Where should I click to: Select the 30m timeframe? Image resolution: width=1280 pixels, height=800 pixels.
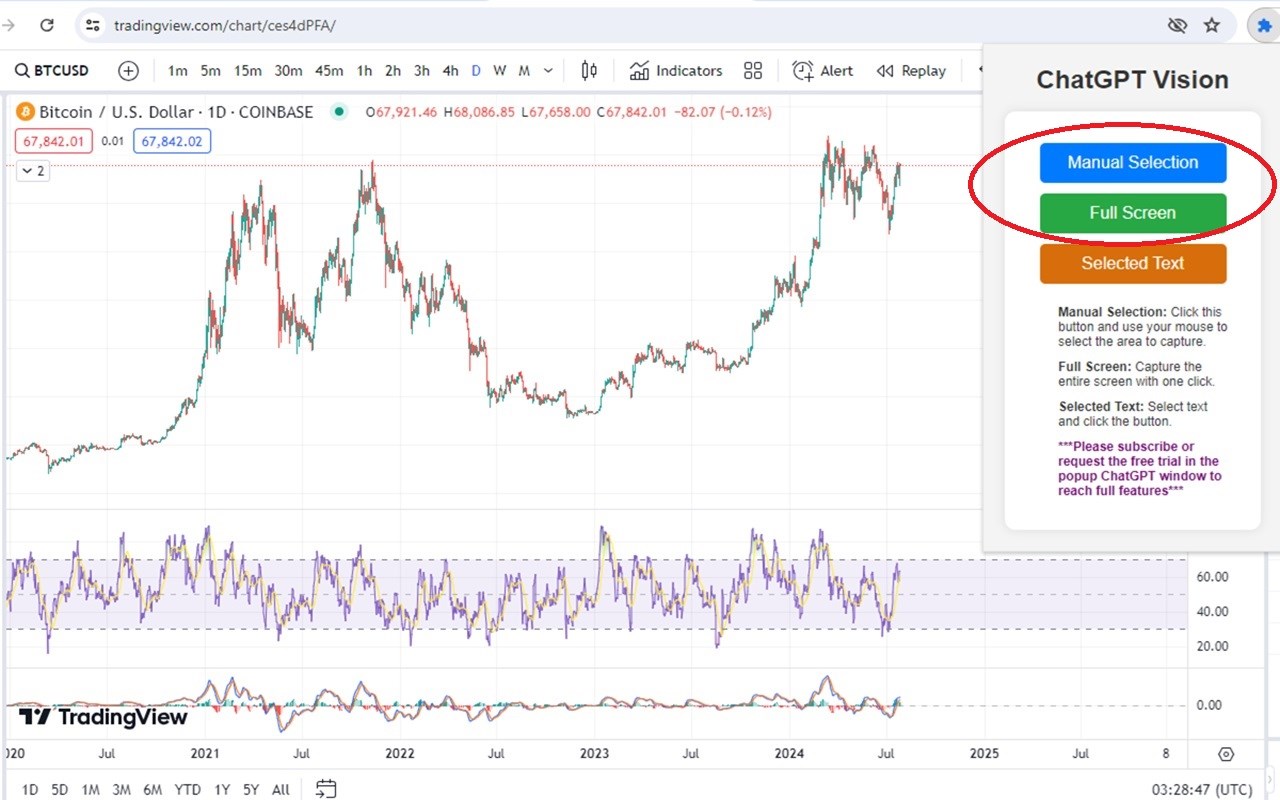tap(288, 71)
